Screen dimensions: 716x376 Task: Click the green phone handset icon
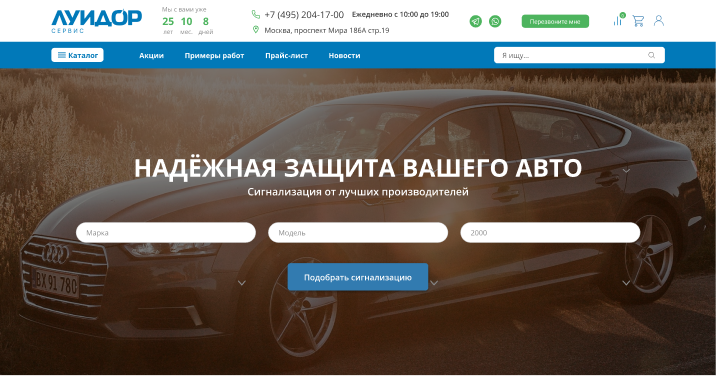point(256,15)
